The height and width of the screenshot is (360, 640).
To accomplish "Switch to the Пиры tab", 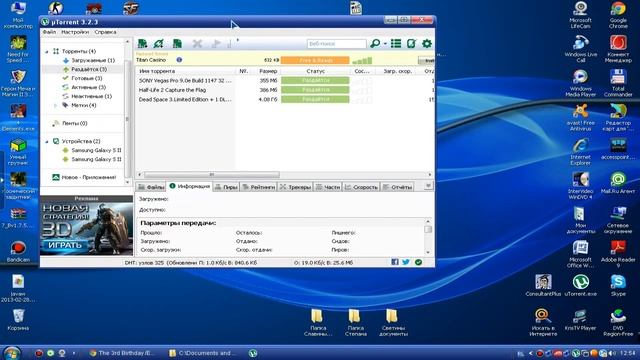I will 226,187.
